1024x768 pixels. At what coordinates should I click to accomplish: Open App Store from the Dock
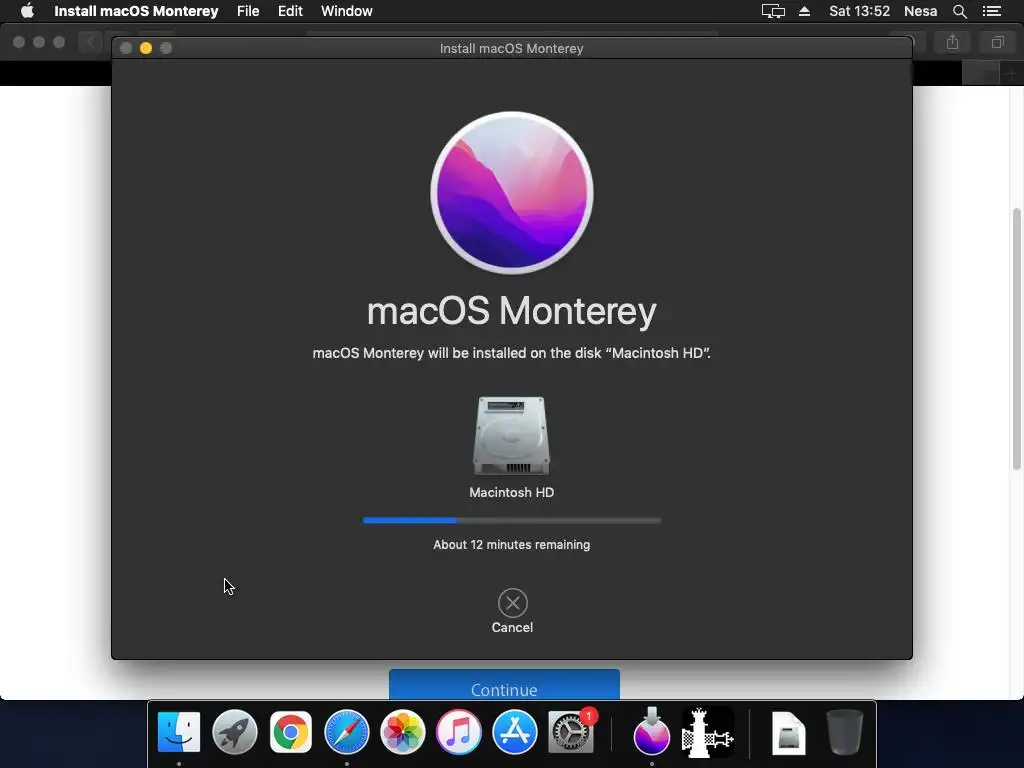[x=515, y=731]
